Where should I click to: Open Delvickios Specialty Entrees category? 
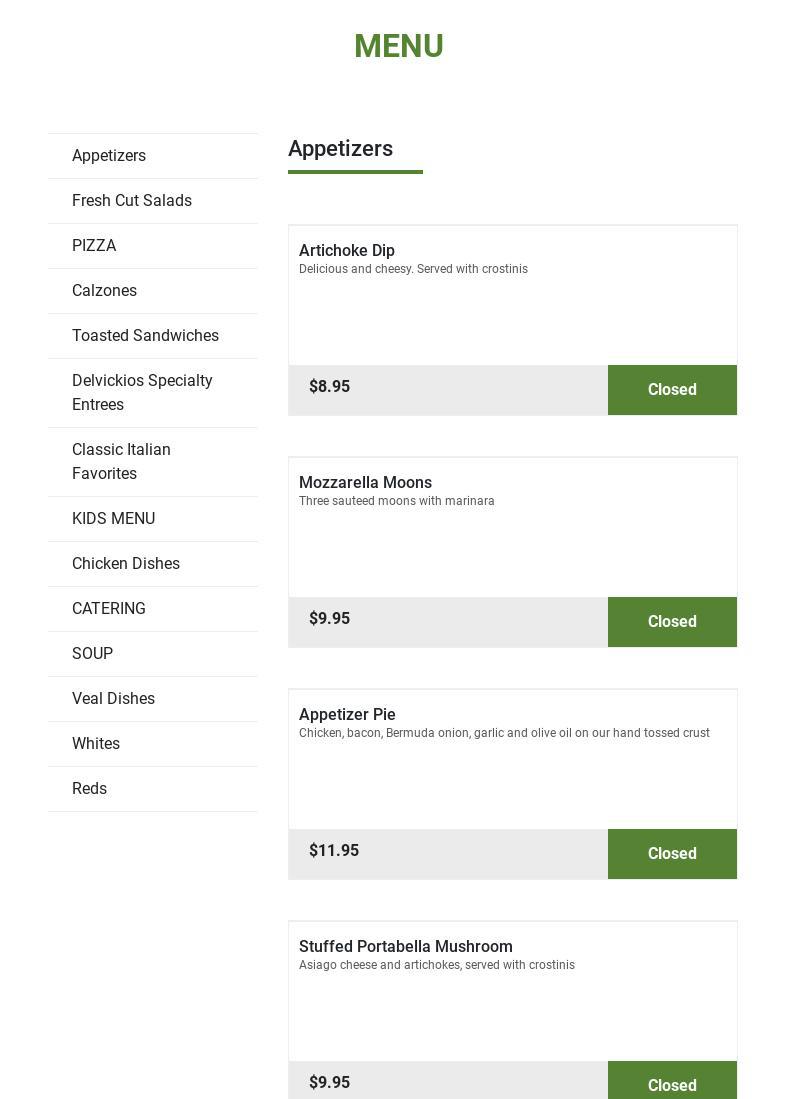(x=142, y=393)
